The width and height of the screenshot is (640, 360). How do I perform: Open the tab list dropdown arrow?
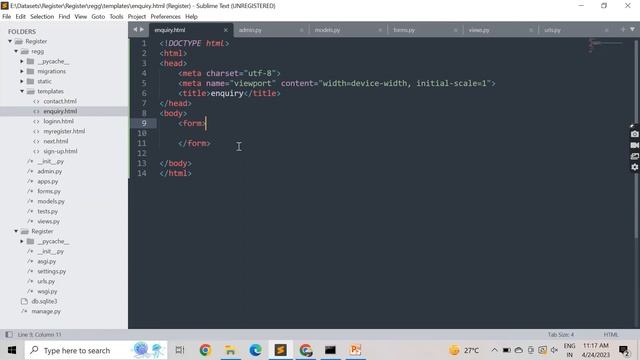632,29
